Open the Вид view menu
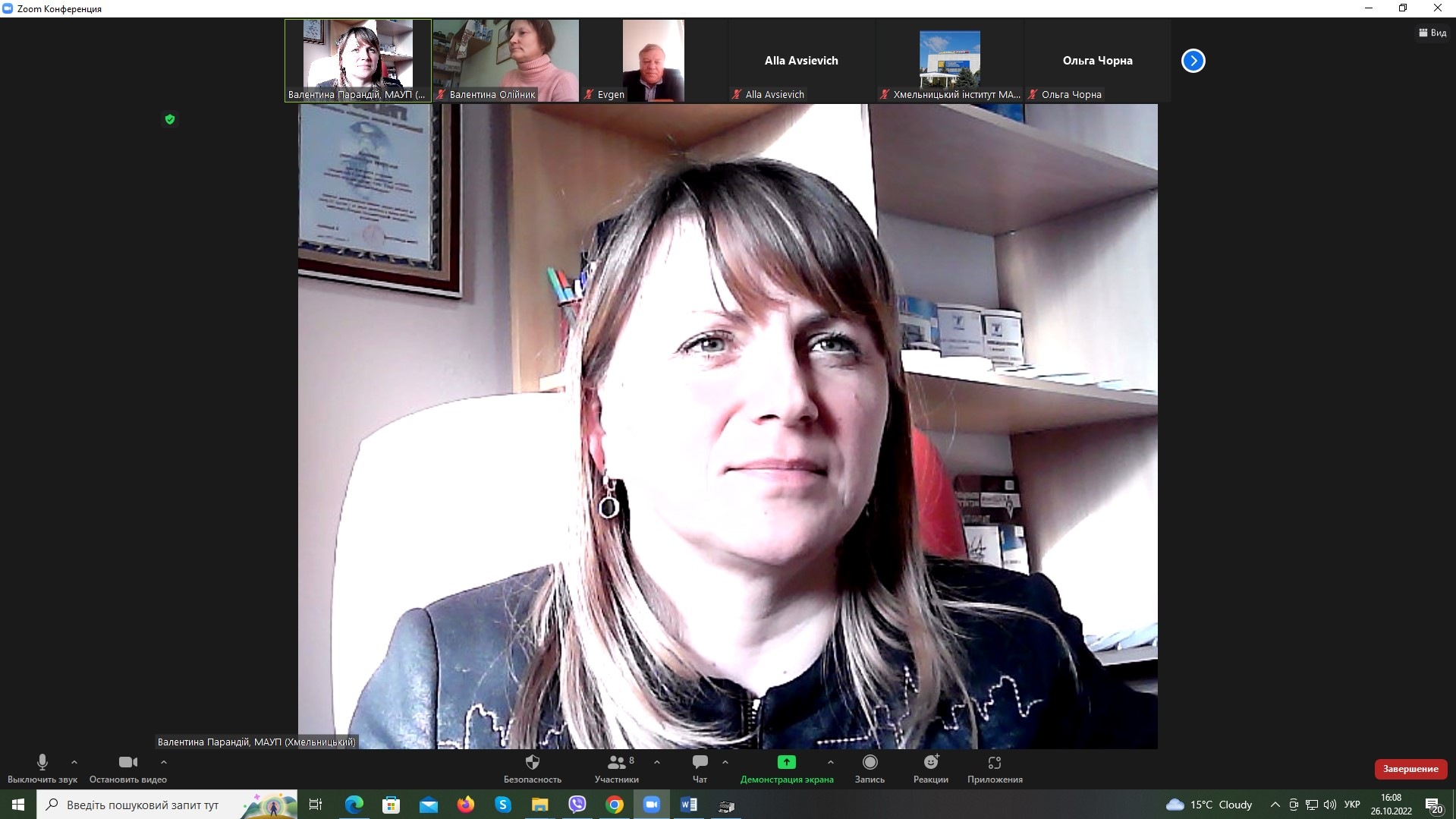Screen dimensions: 1456x819 tap(1432, 33)
